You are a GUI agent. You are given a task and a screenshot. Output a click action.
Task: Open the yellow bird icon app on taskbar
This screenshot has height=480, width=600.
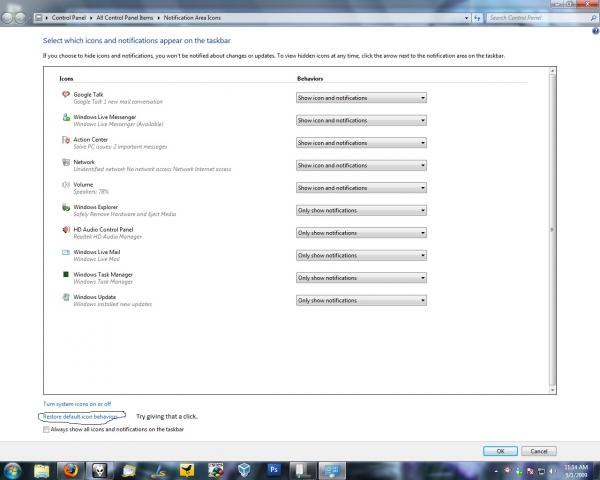[x=187, y=470]
